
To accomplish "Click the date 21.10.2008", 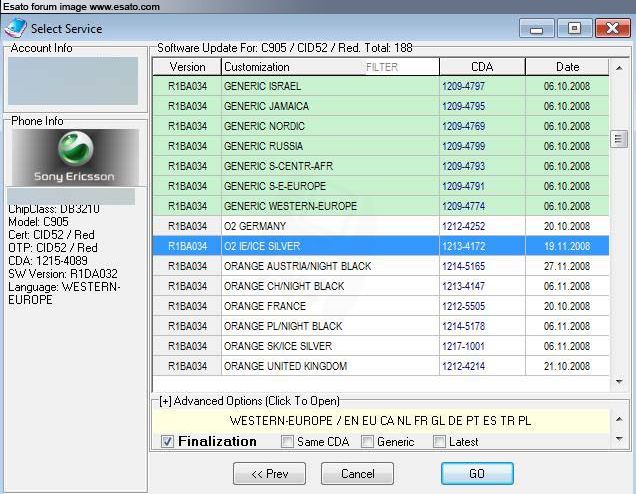I will [567, 366].
